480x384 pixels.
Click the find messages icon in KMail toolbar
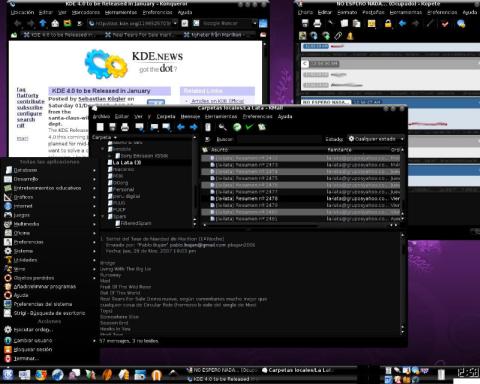tap(222, 127)
